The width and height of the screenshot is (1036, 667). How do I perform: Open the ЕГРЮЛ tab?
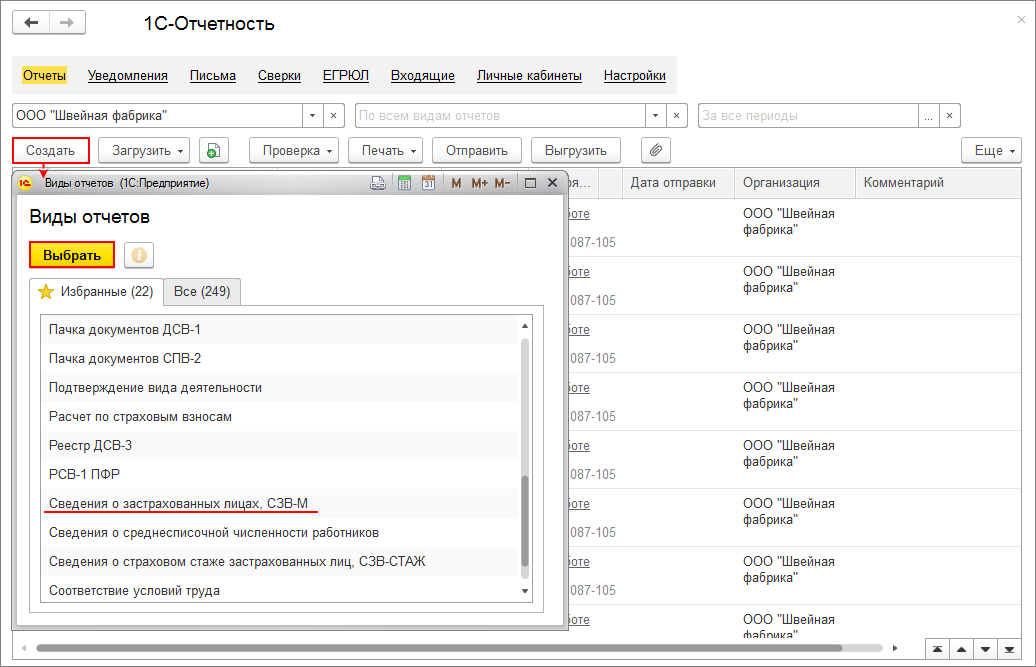click(346, 76)
